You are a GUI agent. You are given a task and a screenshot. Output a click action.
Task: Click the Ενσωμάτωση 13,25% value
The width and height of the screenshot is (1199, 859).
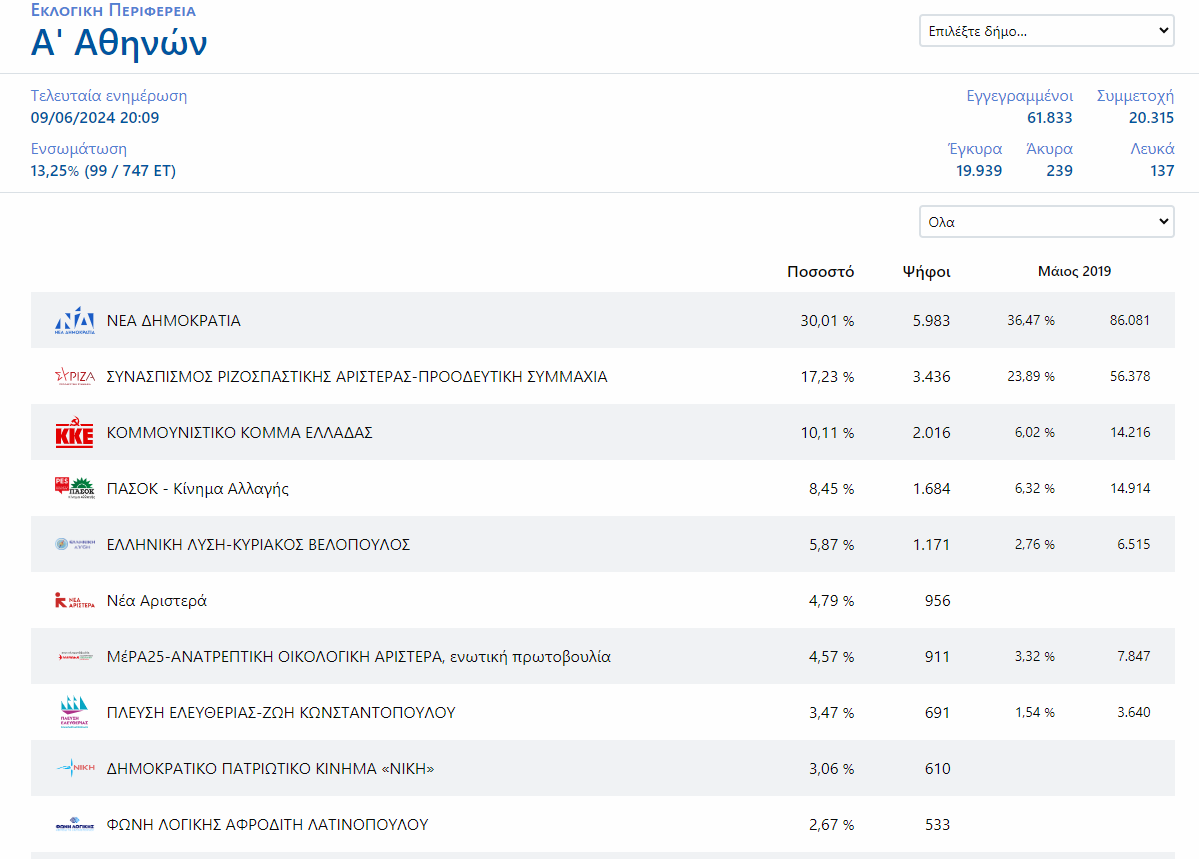103,171
